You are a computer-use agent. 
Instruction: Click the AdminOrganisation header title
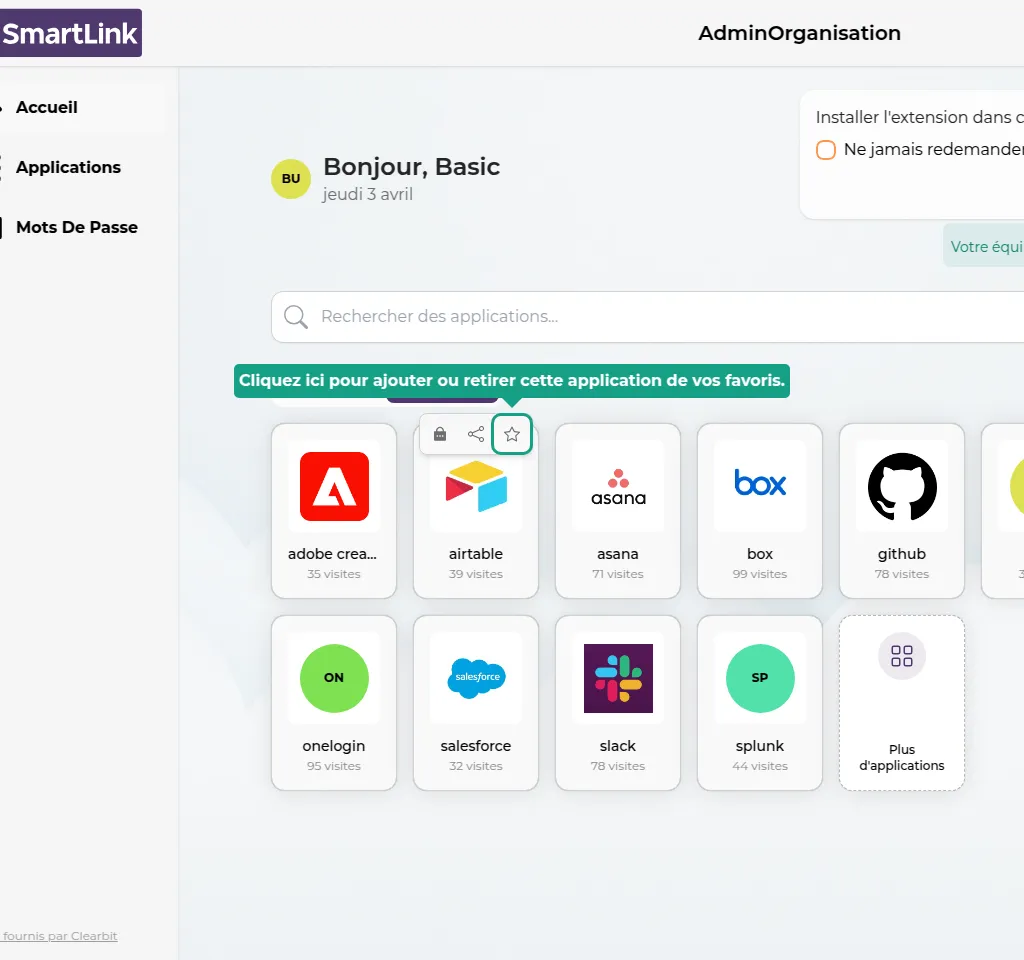pyautogui.click(x=799, y=33)
